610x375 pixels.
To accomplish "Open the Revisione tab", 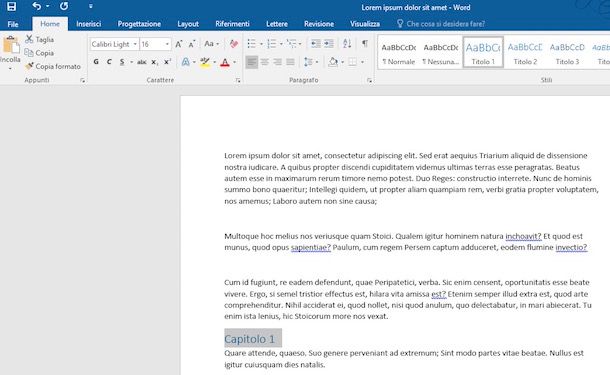I will pyautogui.click(x=319, y=24).
